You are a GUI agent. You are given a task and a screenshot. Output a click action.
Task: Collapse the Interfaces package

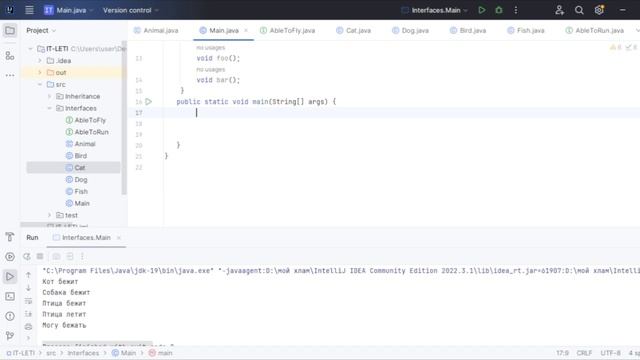coord(49,108)
